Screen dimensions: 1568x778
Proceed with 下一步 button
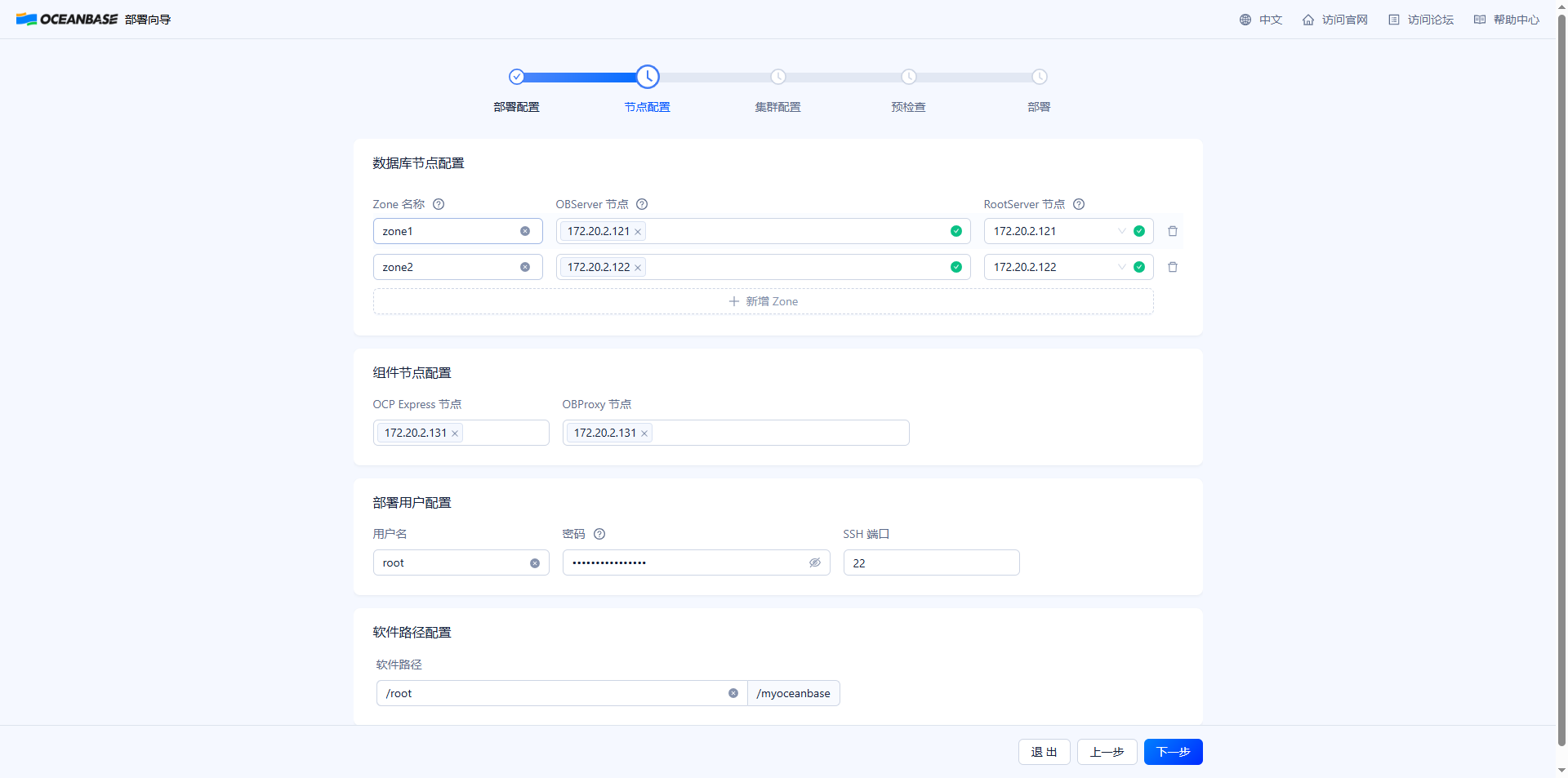pos(1174,752)
